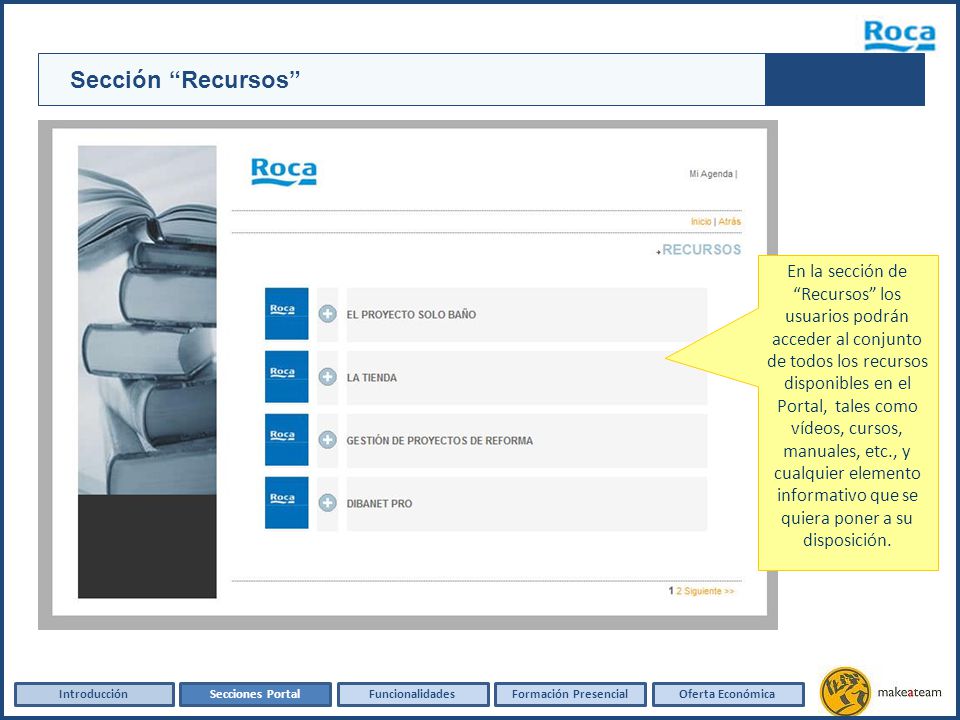Click the Sección "Recursos" slide title
This screenshot has width=960, height=720.
[x=186, y=80]
